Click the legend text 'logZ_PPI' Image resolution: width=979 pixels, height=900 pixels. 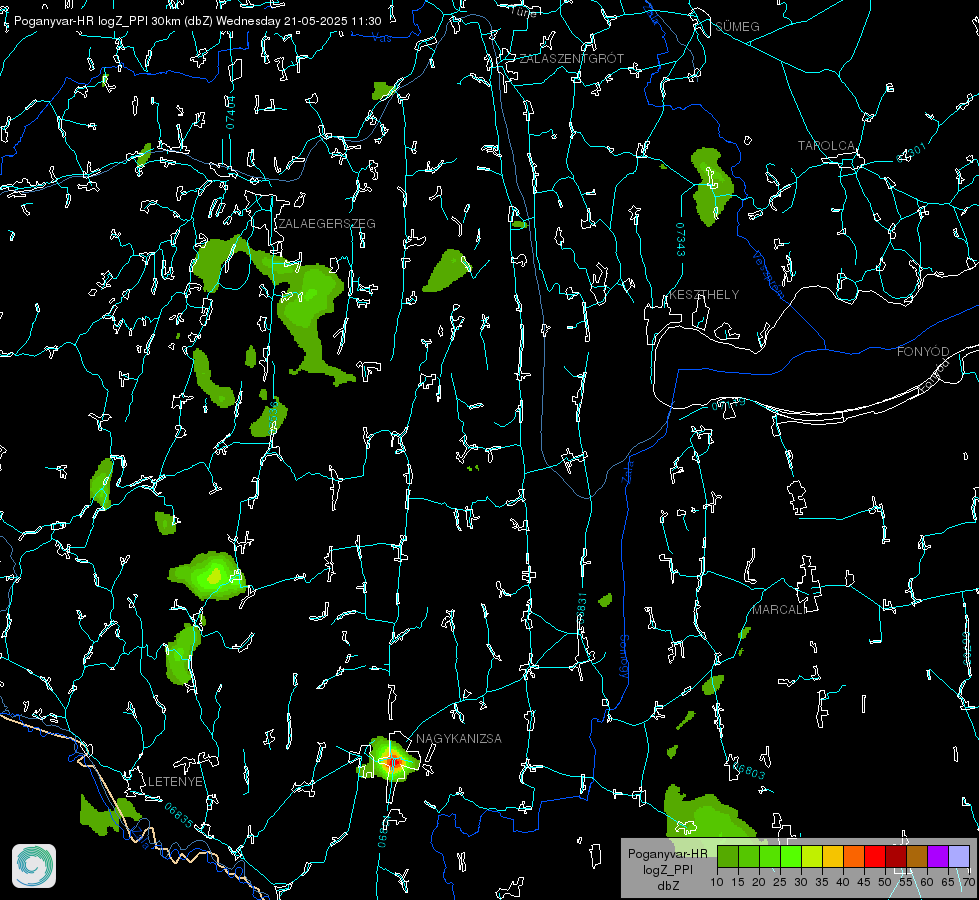click(668, 869)
